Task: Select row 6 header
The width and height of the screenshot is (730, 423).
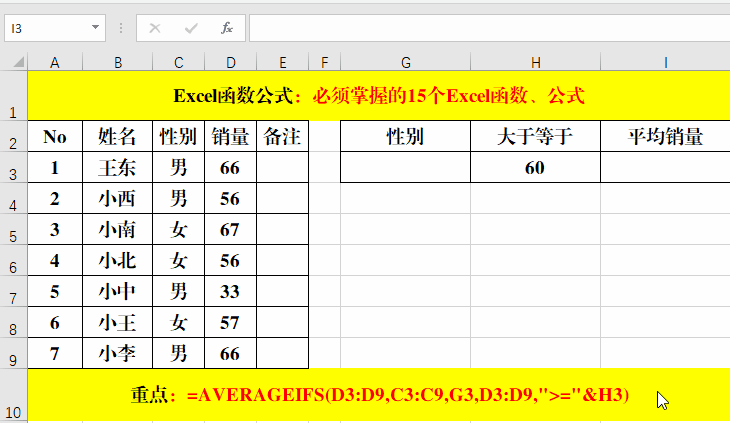Action: (14, 260)
